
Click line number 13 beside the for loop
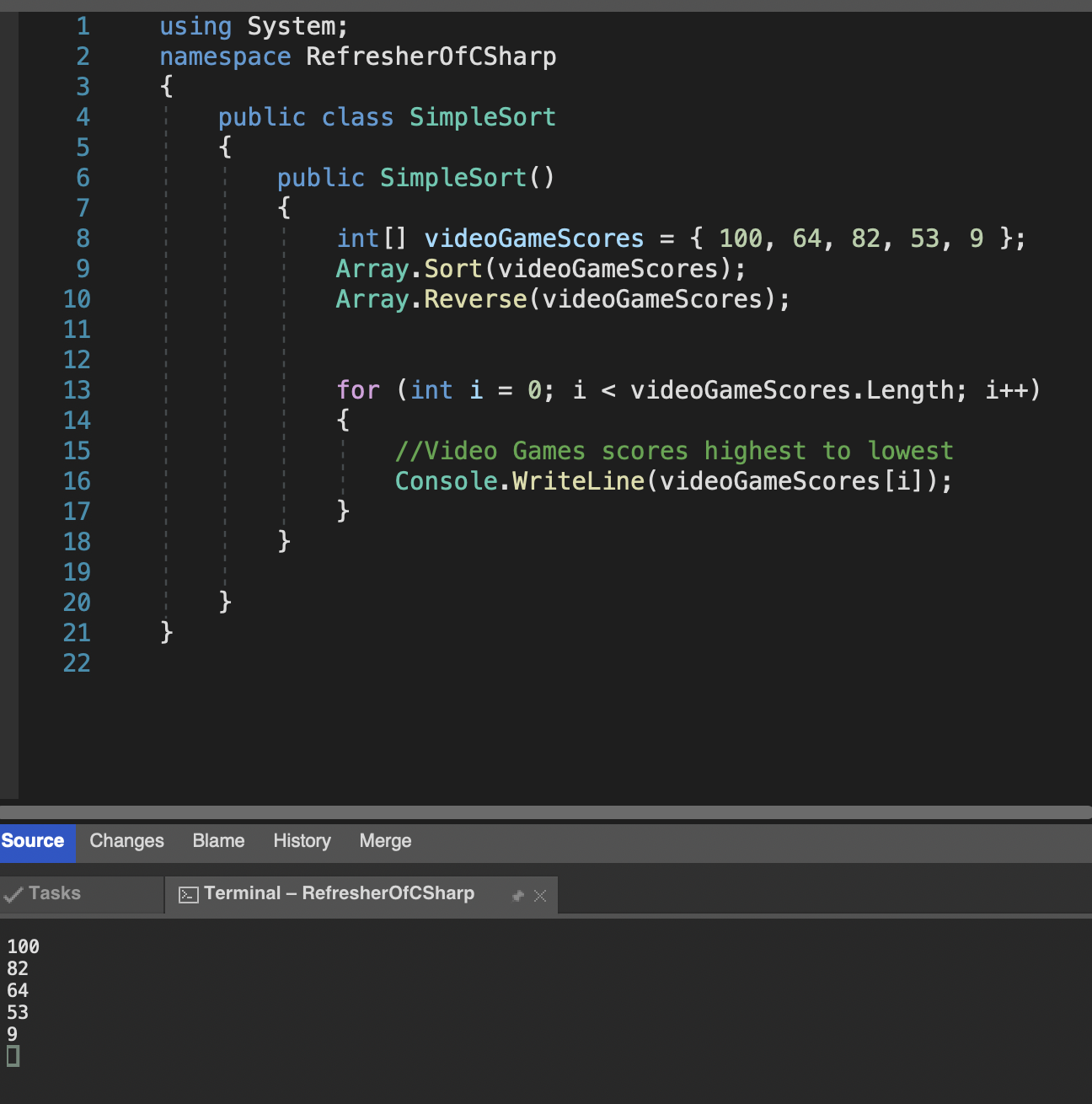(77, 390)
